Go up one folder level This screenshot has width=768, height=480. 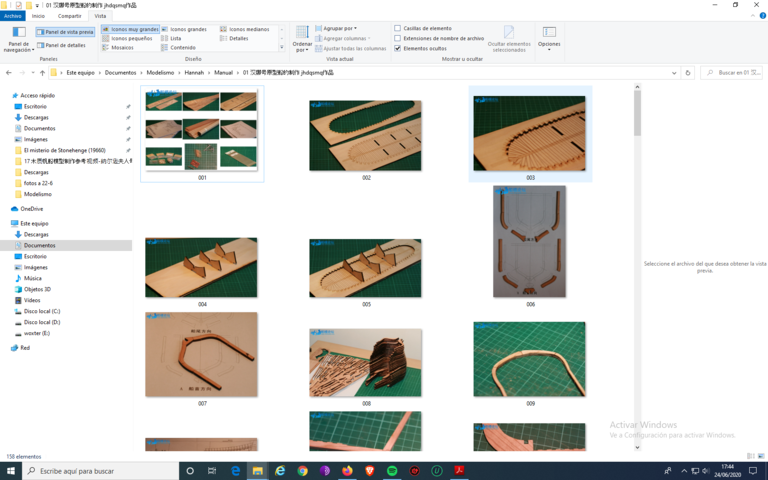[43, 72]
